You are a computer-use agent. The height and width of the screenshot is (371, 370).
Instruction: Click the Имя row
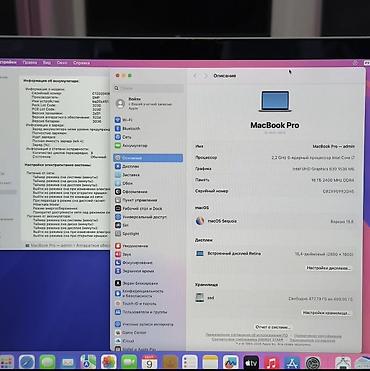coord(275,146)
